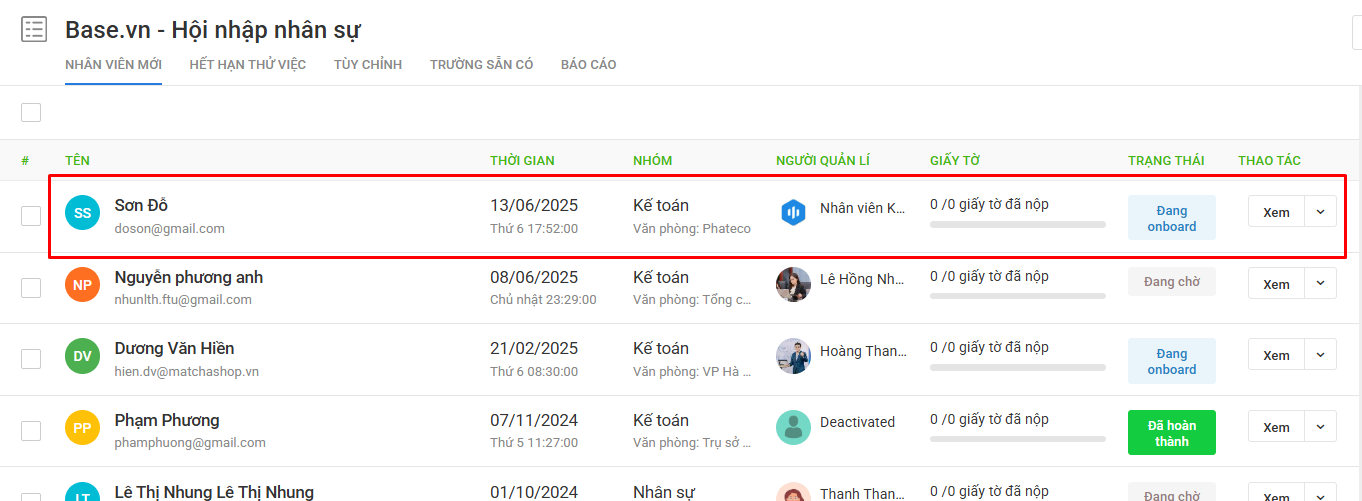Viewport: 1362px width, 501px height.
Task: Click date 07/11/2024
Action: [534, 420]
